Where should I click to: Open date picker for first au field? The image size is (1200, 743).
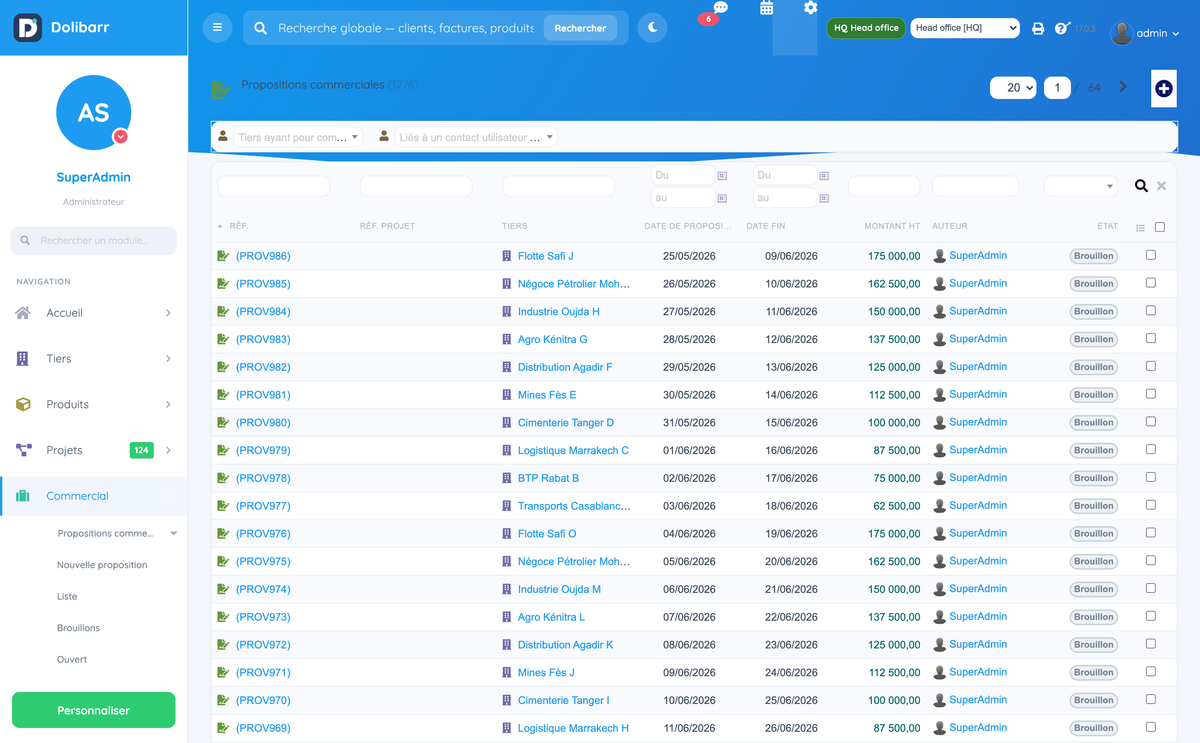722,198
